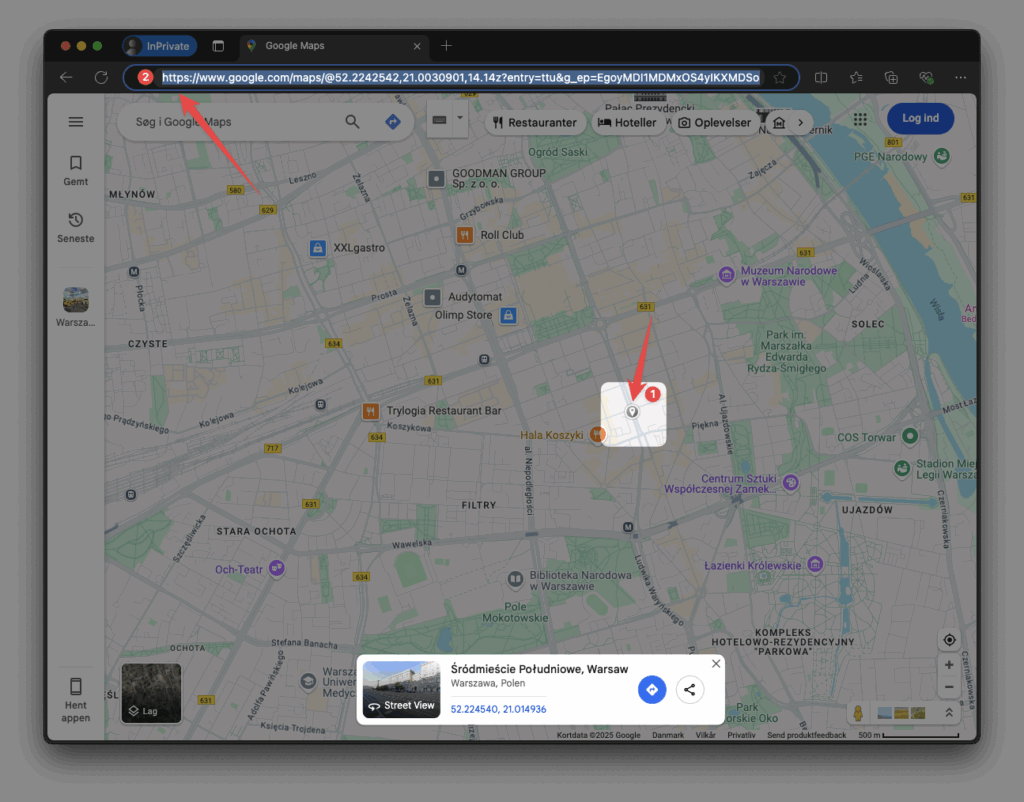1024x802 pixels.
Task: Click the dropped pin on the map
Action: 632,411
